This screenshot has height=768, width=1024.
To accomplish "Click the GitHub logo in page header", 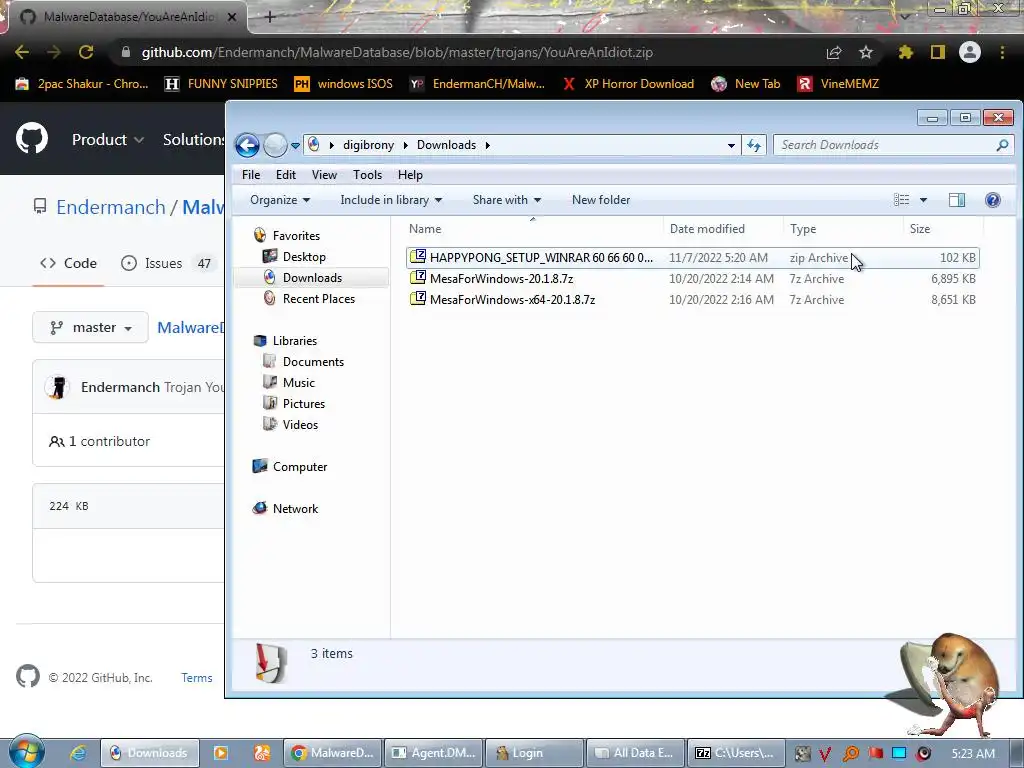I will [x=32, y=138].
